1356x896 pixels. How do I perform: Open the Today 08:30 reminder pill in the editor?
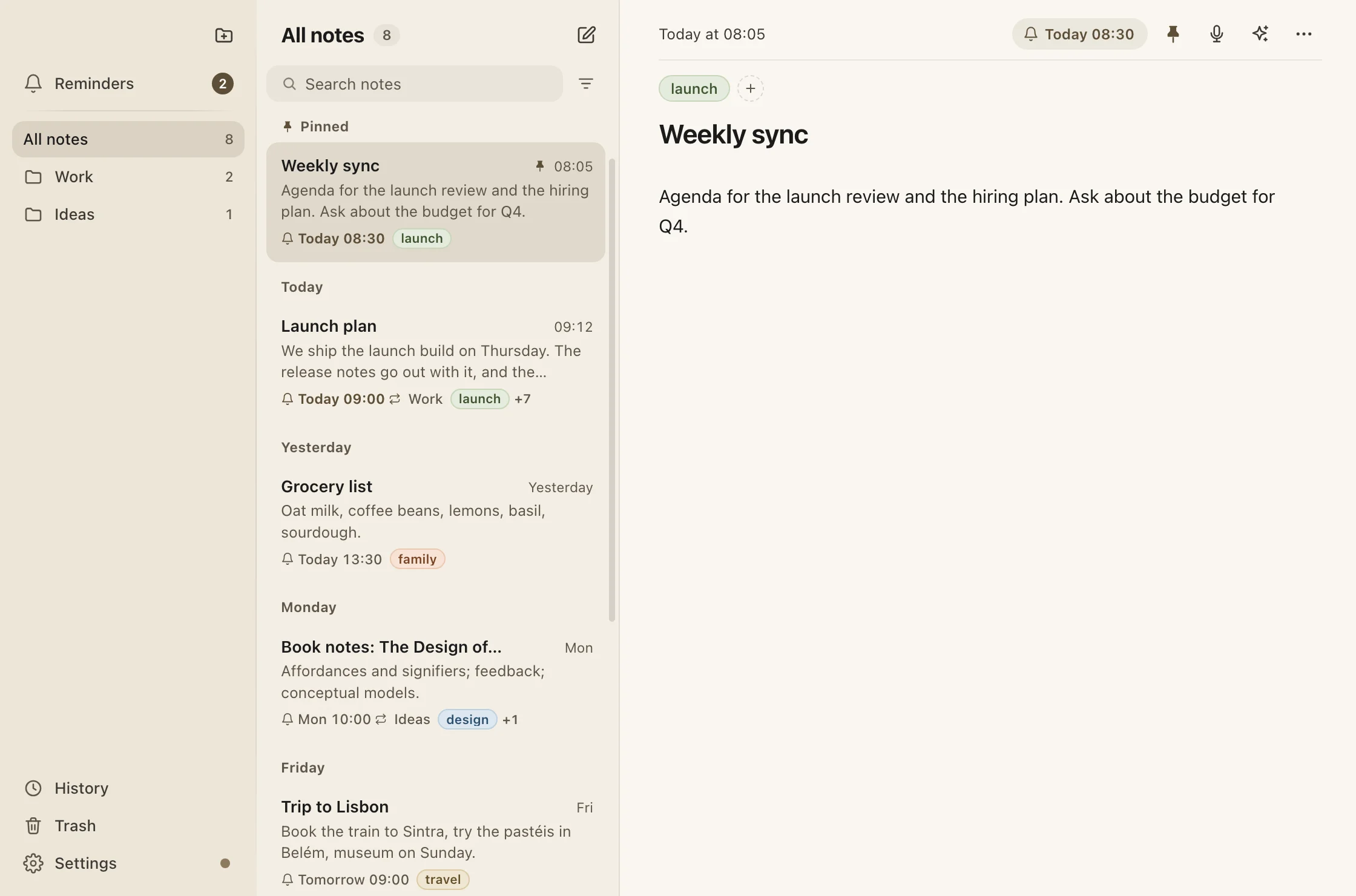click(x=1079, y=34)
